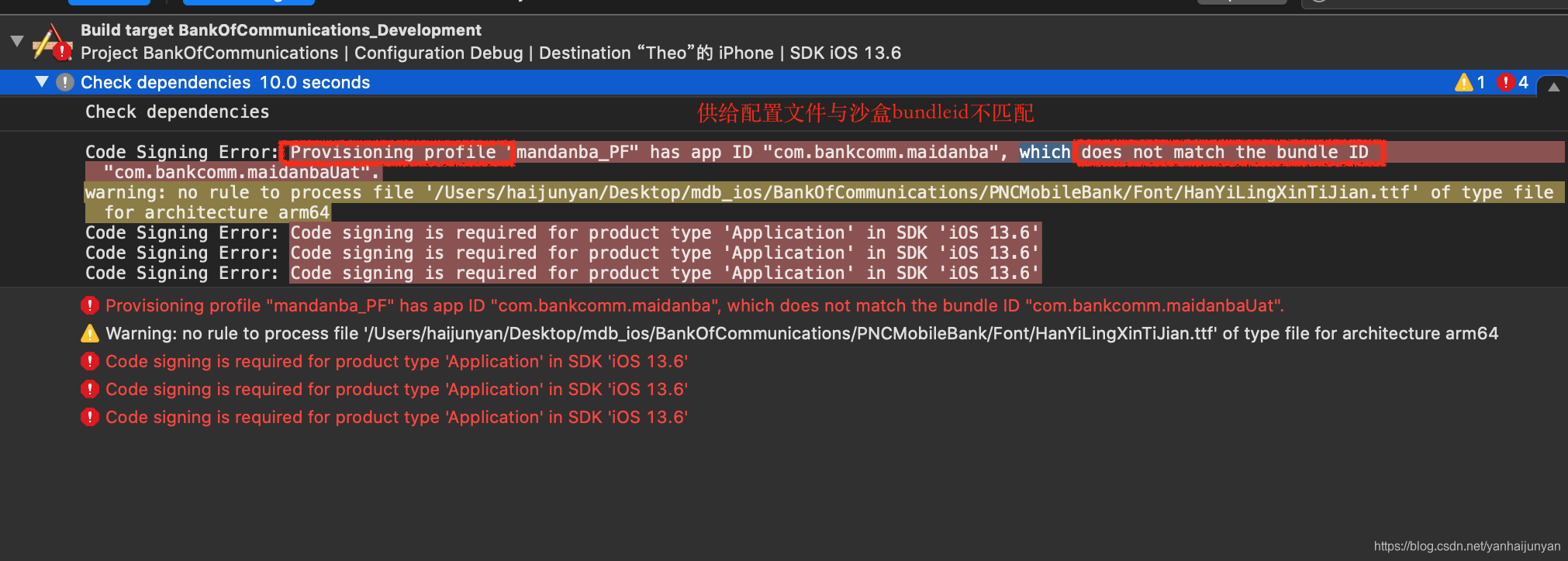Click the red error icon for Provisioning profile issue
1568x561 pixels.
pyautogui.click(x=90, y=305)
